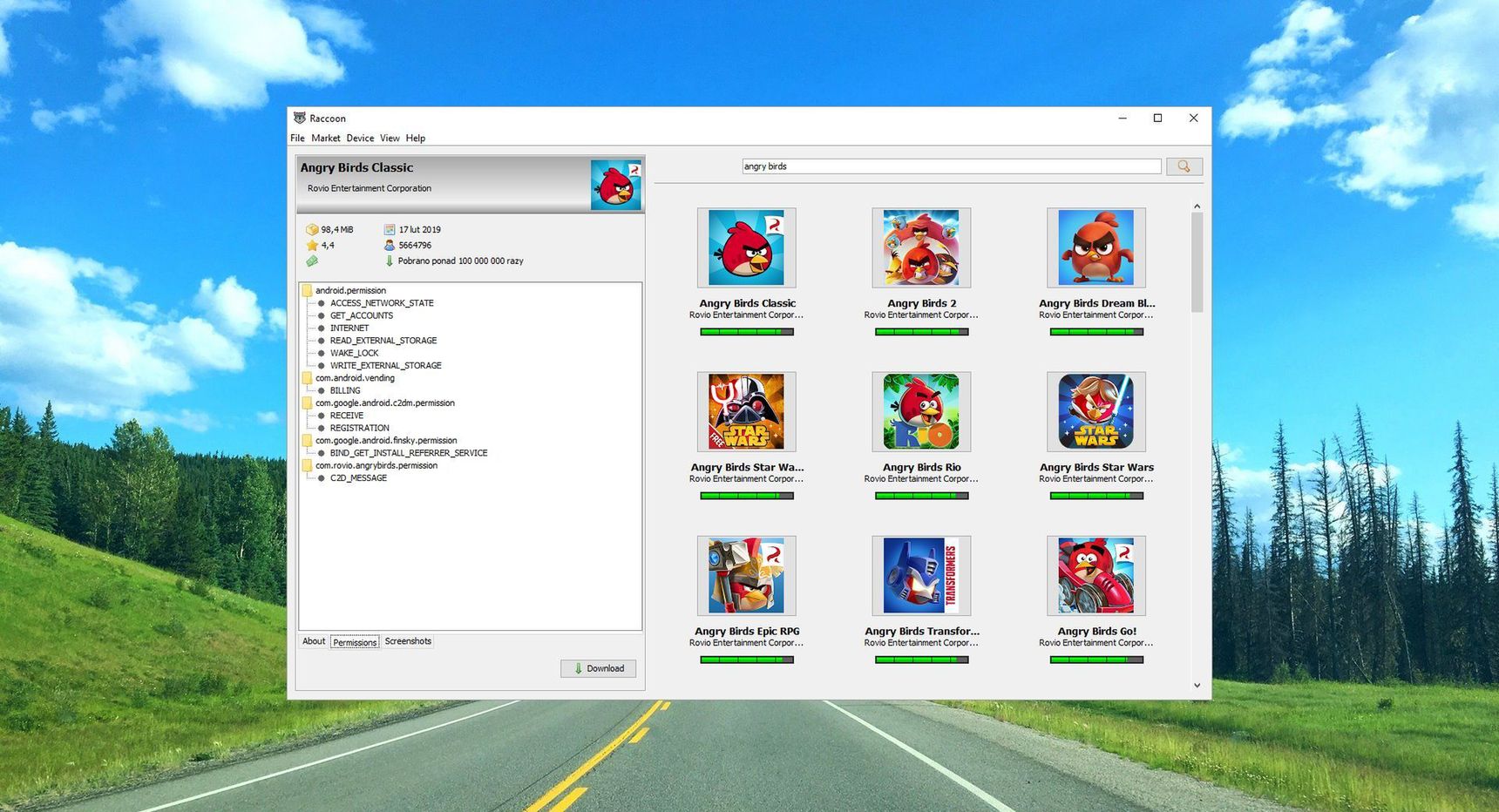The image size is (1499, 812).
Task: Select the WAKE_LOCK permission
Action: 355,354
